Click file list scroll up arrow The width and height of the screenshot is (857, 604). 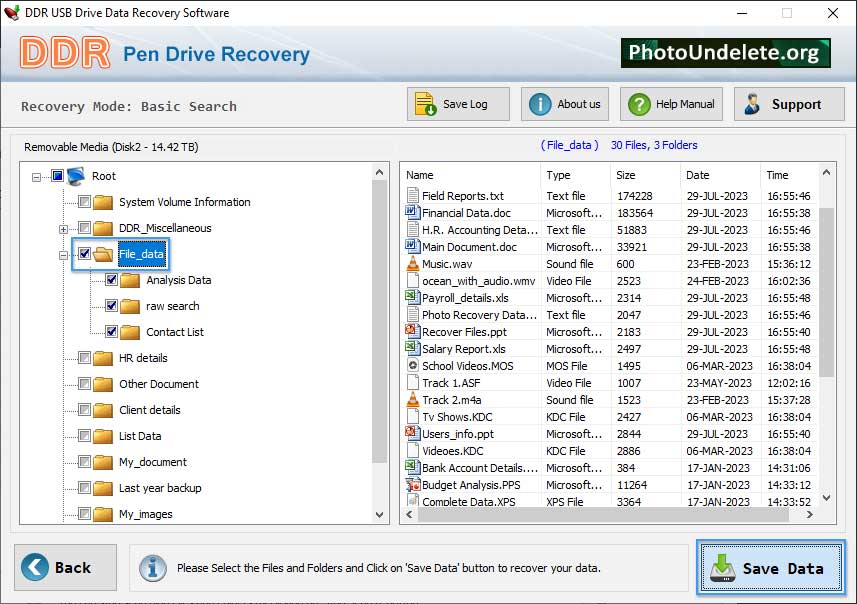[x=826, y=173]
